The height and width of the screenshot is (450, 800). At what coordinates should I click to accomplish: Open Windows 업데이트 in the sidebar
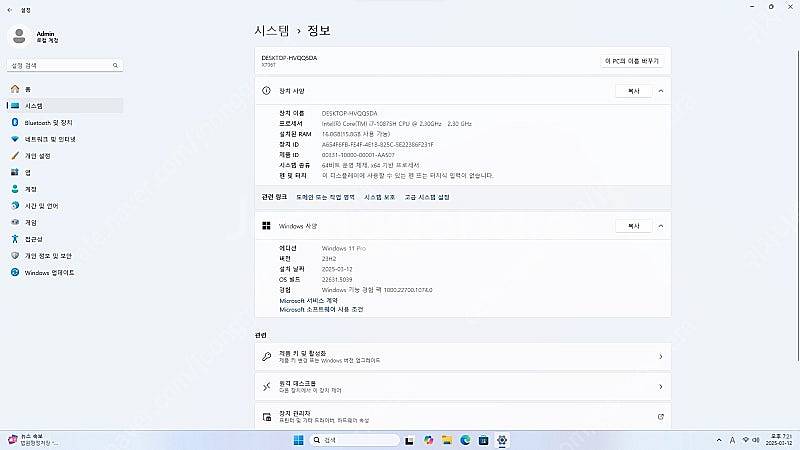[x=65, y=272]
